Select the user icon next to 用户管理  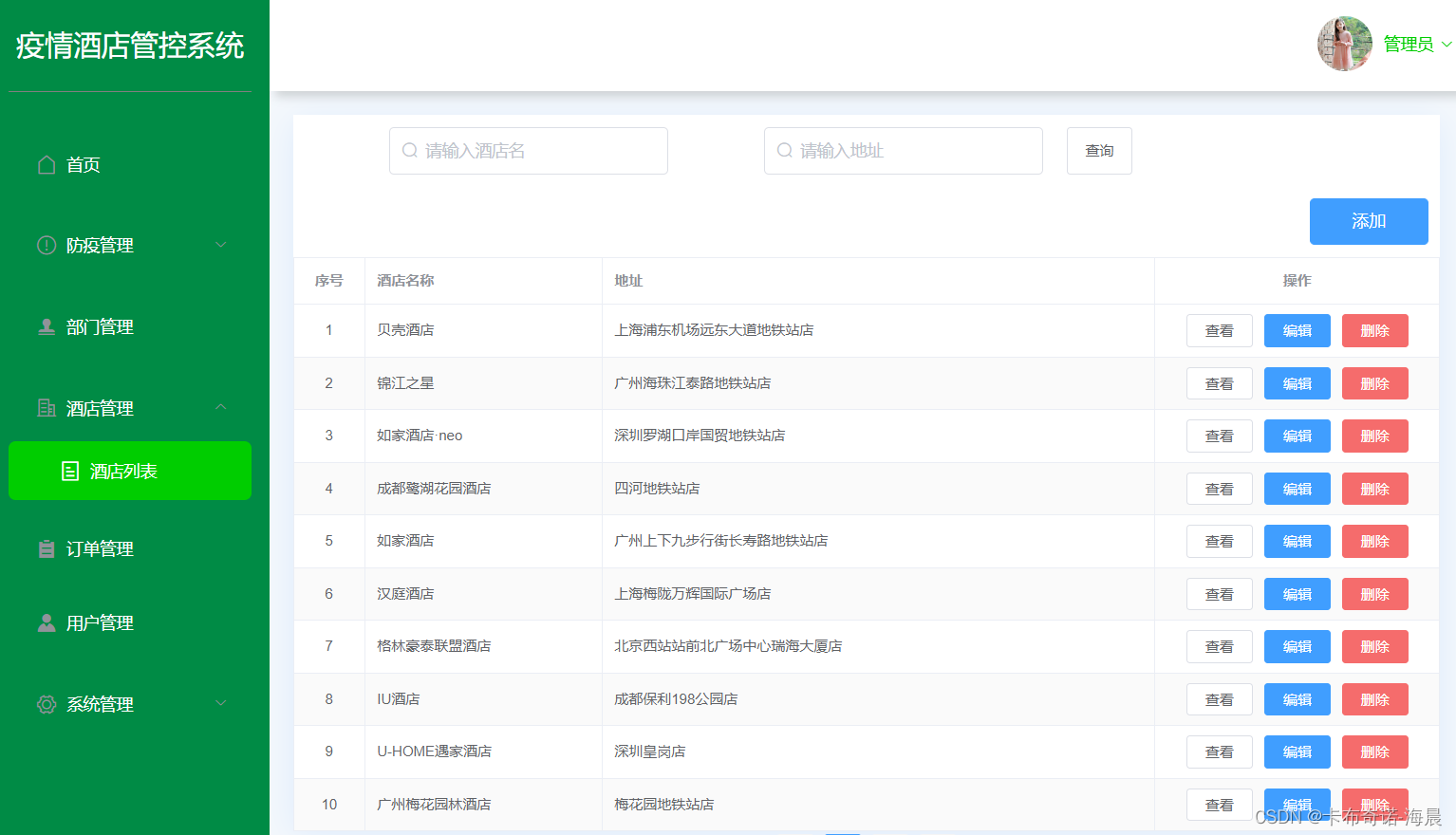[46, 622]
